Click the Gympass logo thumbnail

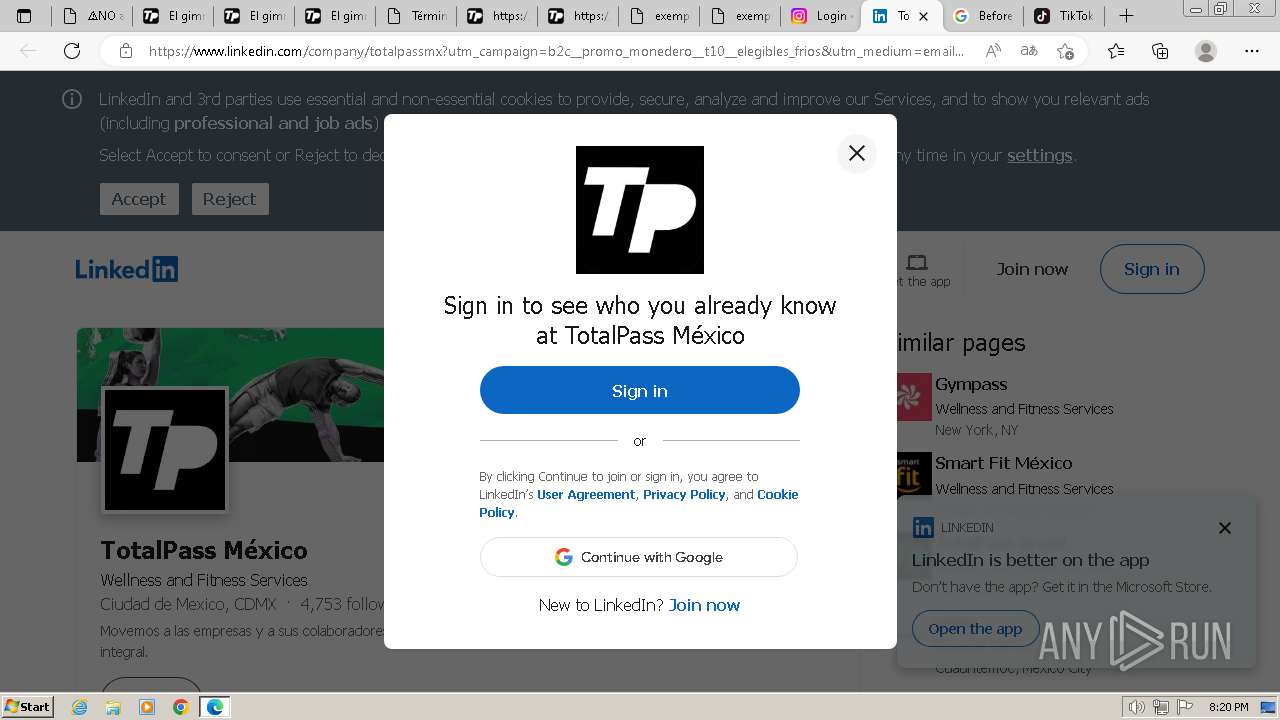(914, 397)
